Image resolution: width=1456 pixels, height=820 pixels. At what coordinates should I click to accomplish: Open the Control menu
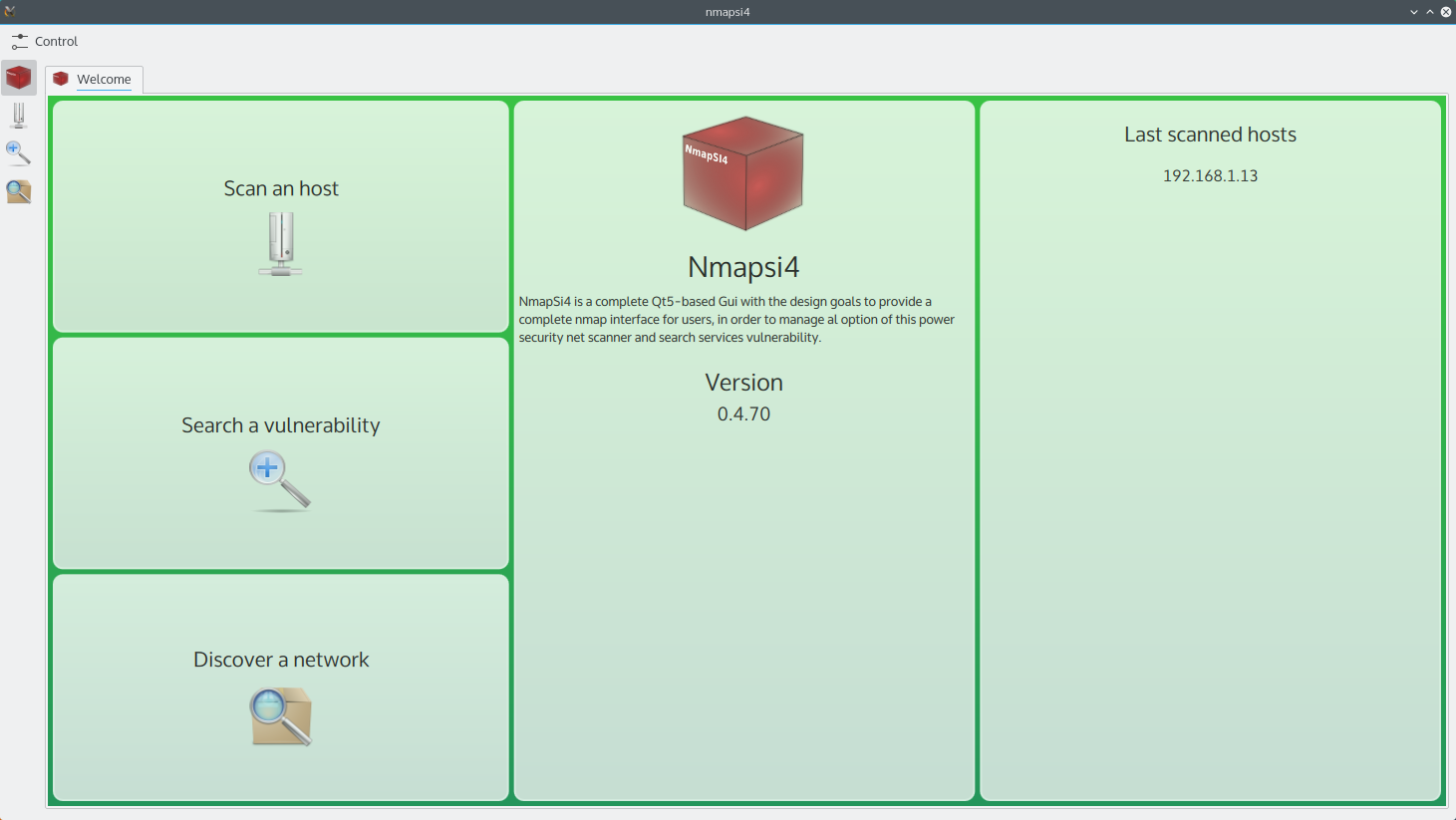pyautogui.click(x=45, y=41)
